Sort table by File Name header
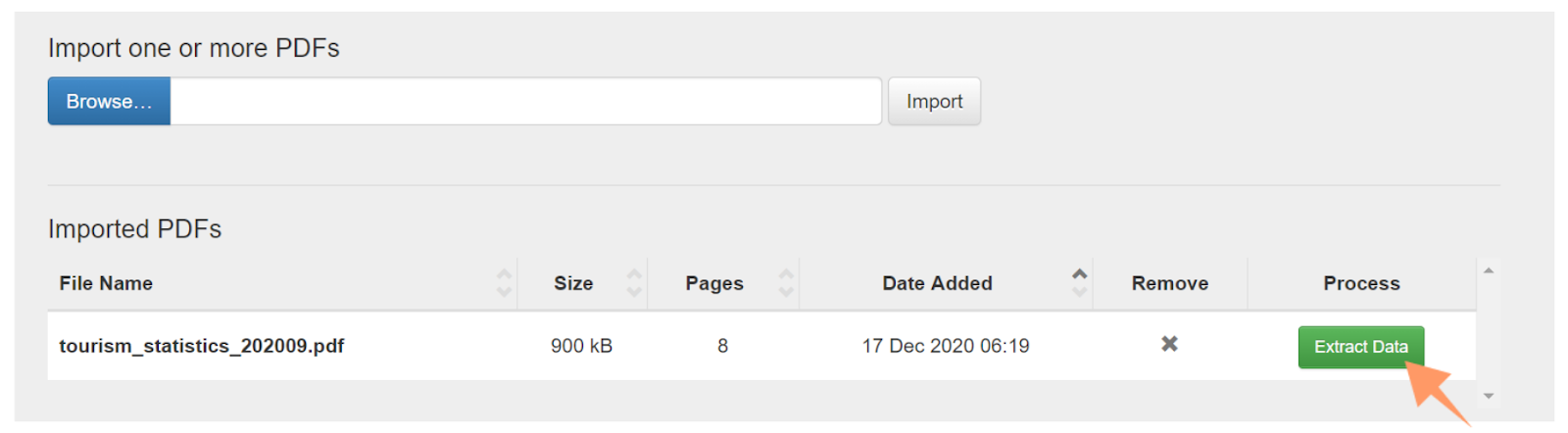This screenshot has height=433, width=1568. coord(106,283)
